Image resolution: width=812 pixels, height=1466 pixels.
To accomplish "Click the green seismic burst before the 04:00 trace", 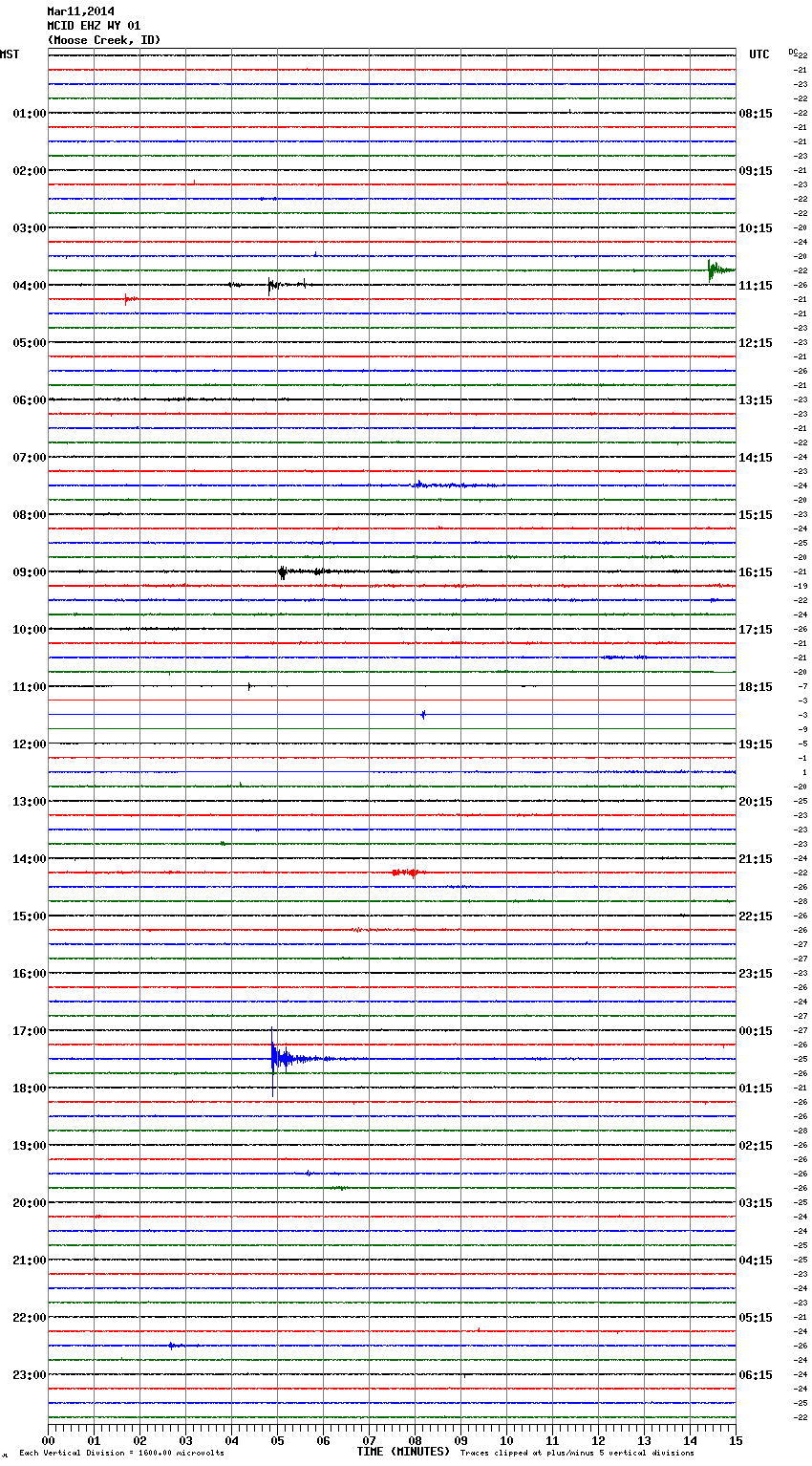I will coord(719,270).
